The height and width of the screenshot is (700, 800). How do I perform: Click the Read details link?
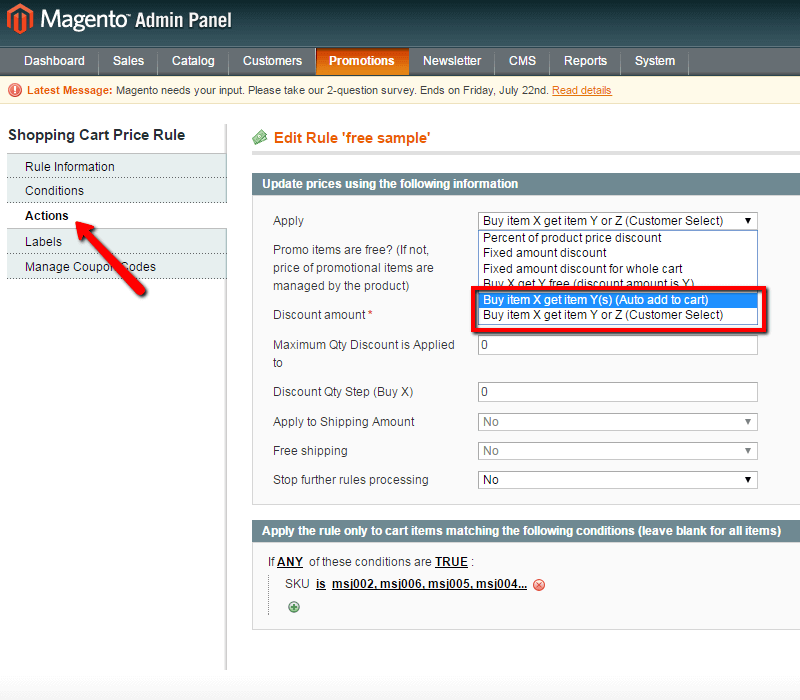(x=581, y=90)
